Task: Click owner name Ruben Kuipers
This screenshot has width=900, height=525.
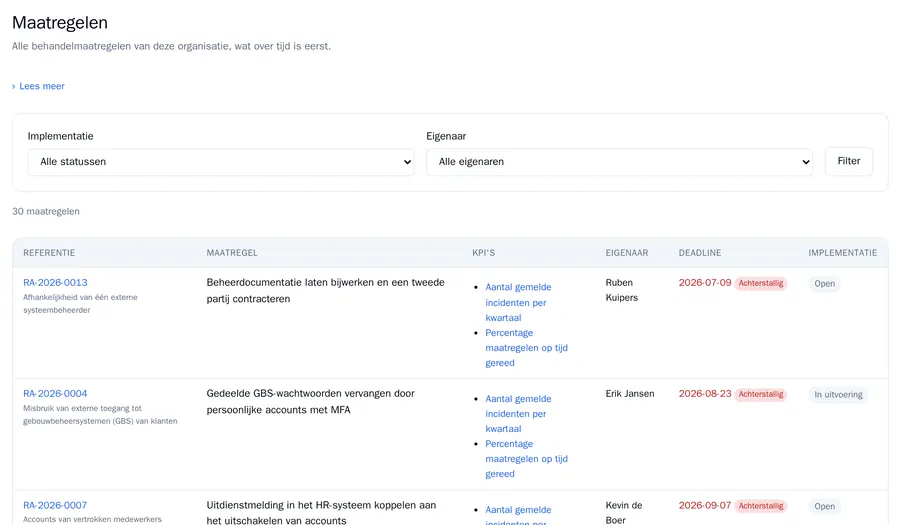Action: click(622, 290)
